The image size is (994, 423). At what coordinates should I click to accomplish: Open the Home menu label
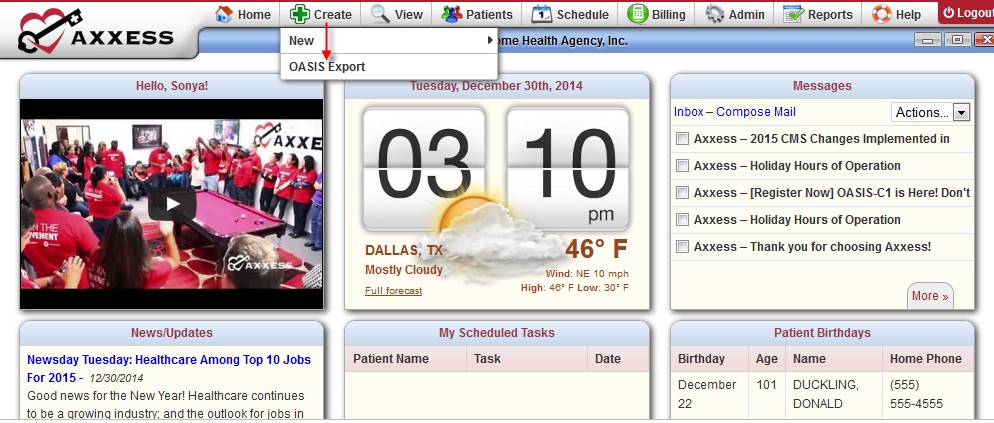click(x=254, y=15)
